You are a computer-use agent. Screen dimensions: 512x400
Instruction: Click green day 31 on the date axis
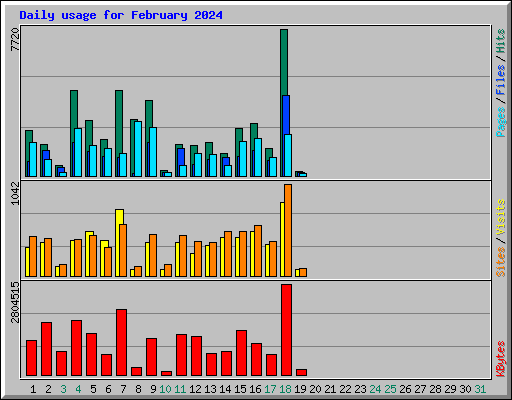click(480, 389)
